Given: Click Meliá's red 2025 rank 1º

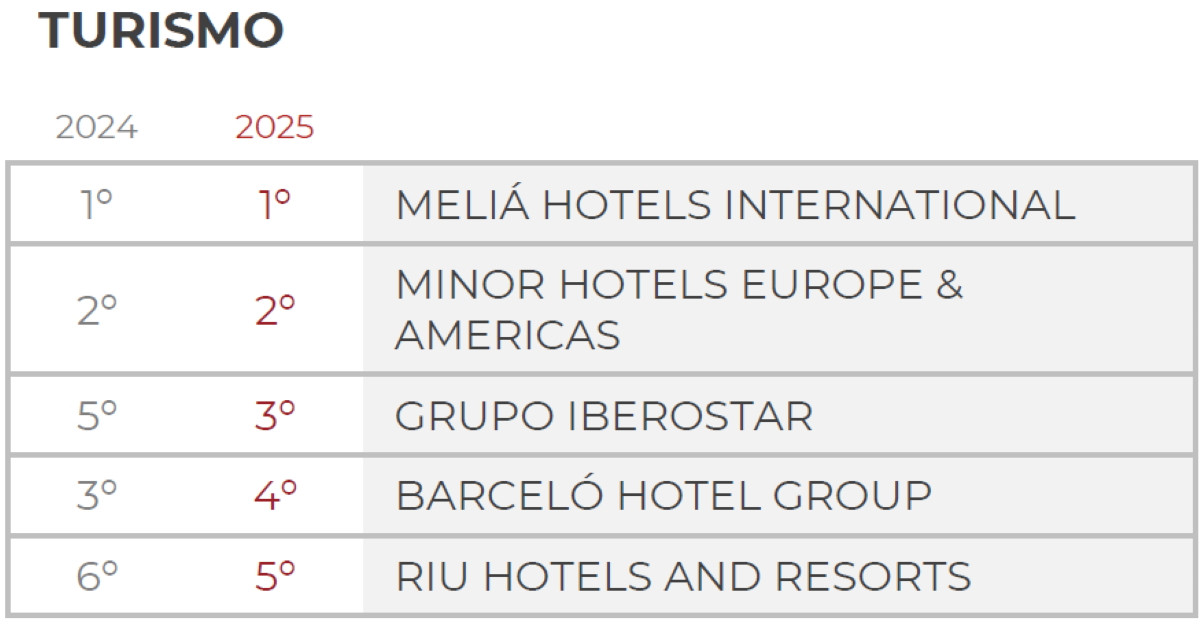Looking at the screenshot, I should (x=275, y=205).
